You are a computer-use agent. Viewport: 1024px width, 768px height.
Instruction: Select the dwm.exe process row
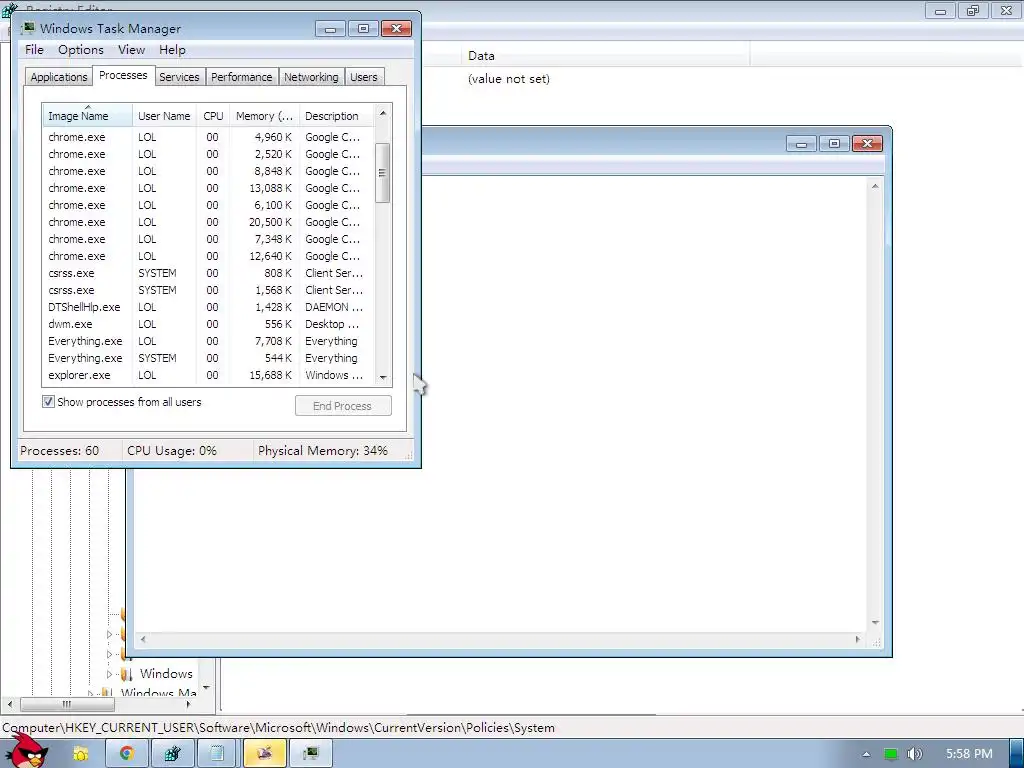pyautogui.click(x=208, y=324)
